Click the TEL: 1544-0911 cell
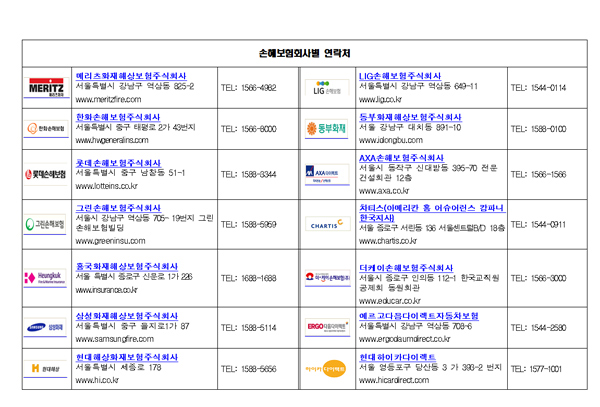Image resolution: width=600 pixels, height=407 pixels. click(547, 225)
